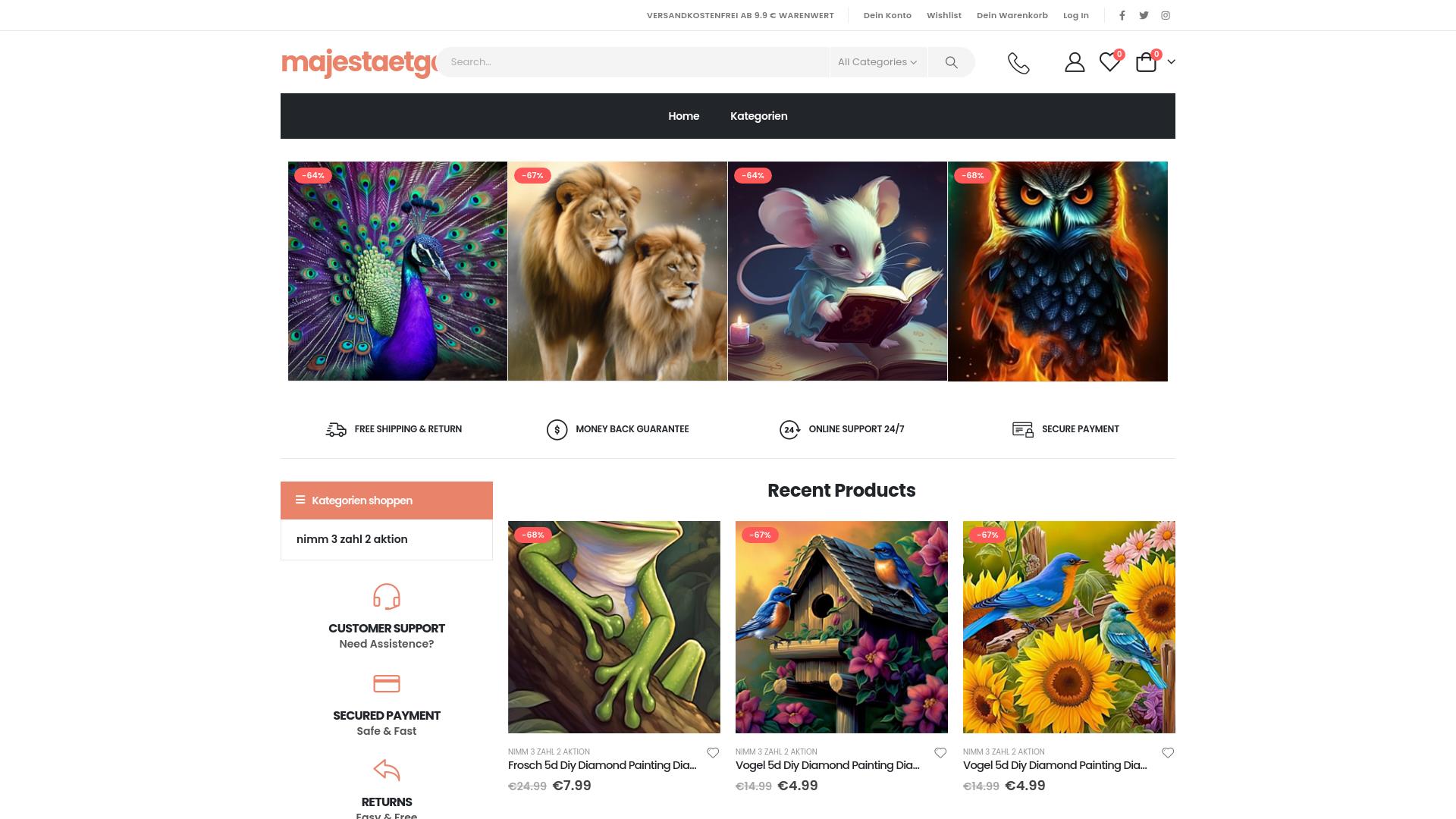Open the Twitter social link icon
Screen dimensions: 1456x819
coord(1144,15)
